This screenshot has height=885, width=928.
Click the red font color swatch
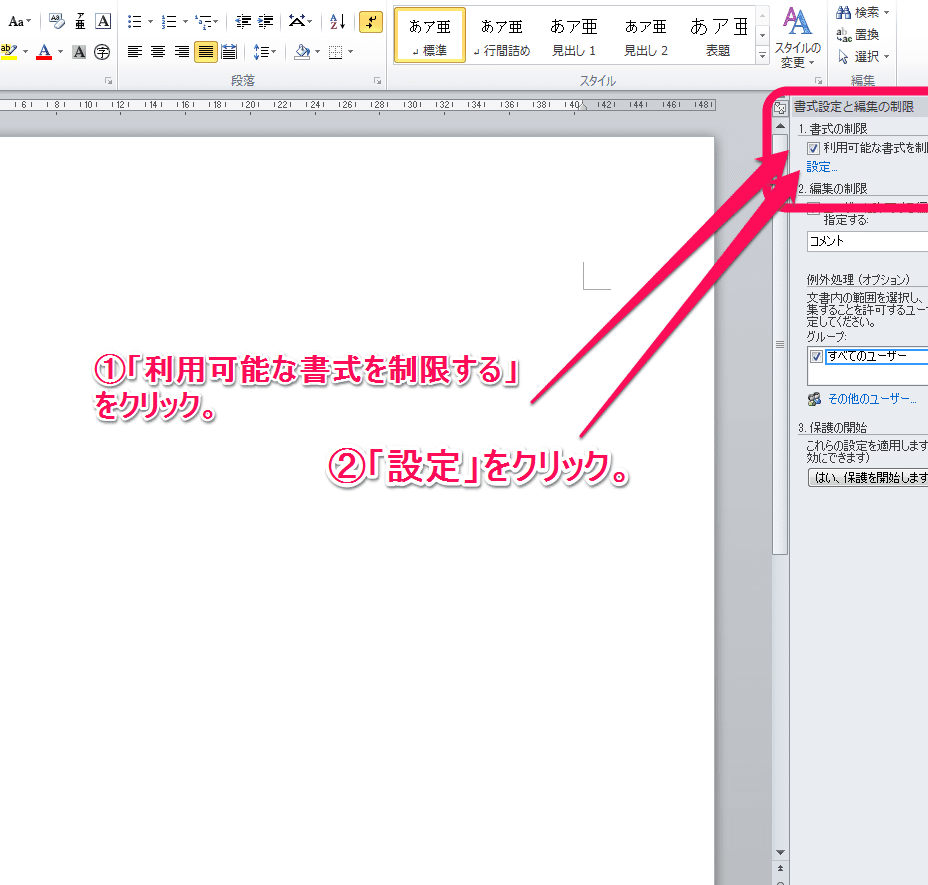tap(43, 52)
